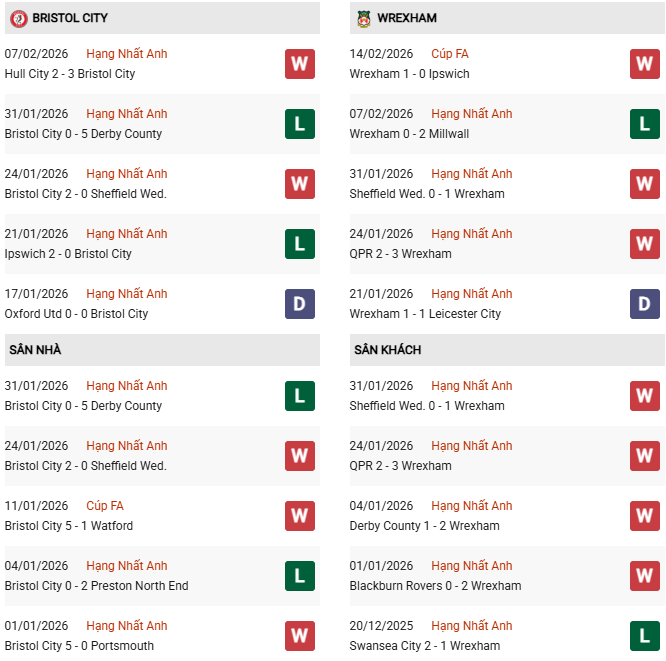The height and width of the screenshot is (661, 666).
Task: Open the QPR 2 - 3 Wrexham match under SÂN KHÁCH
Action: coord(400,466)
